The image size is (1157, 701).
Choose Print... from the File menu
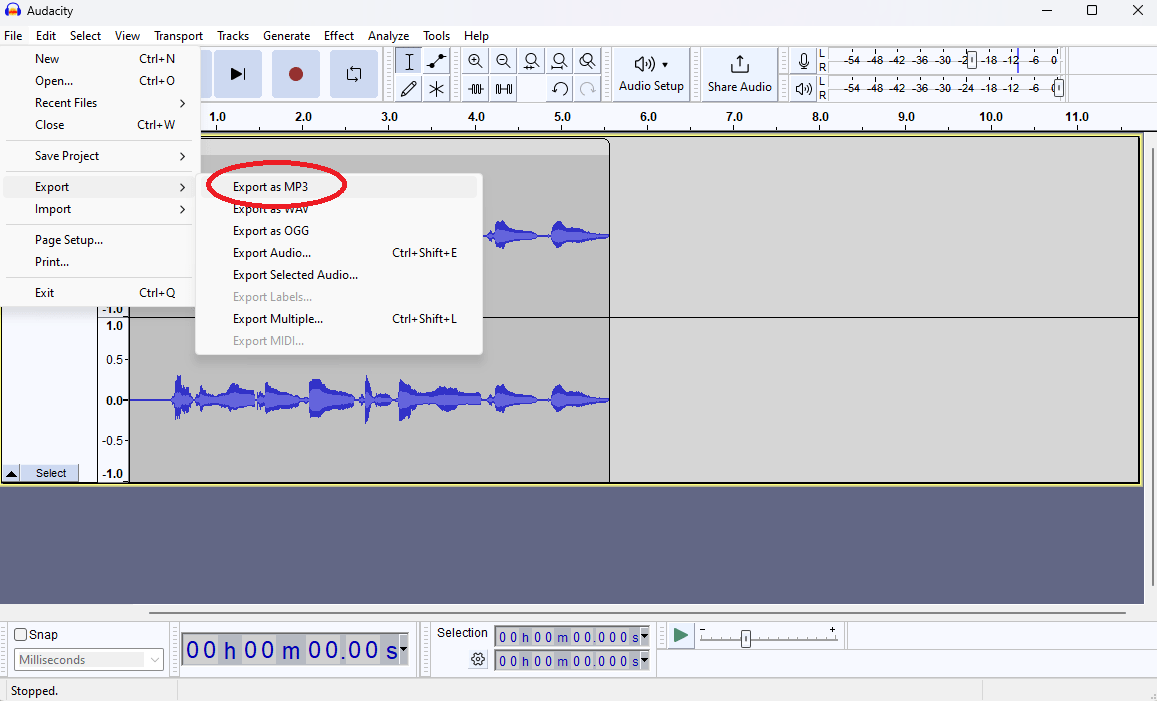pyautogui.click(x=98, y=262)
